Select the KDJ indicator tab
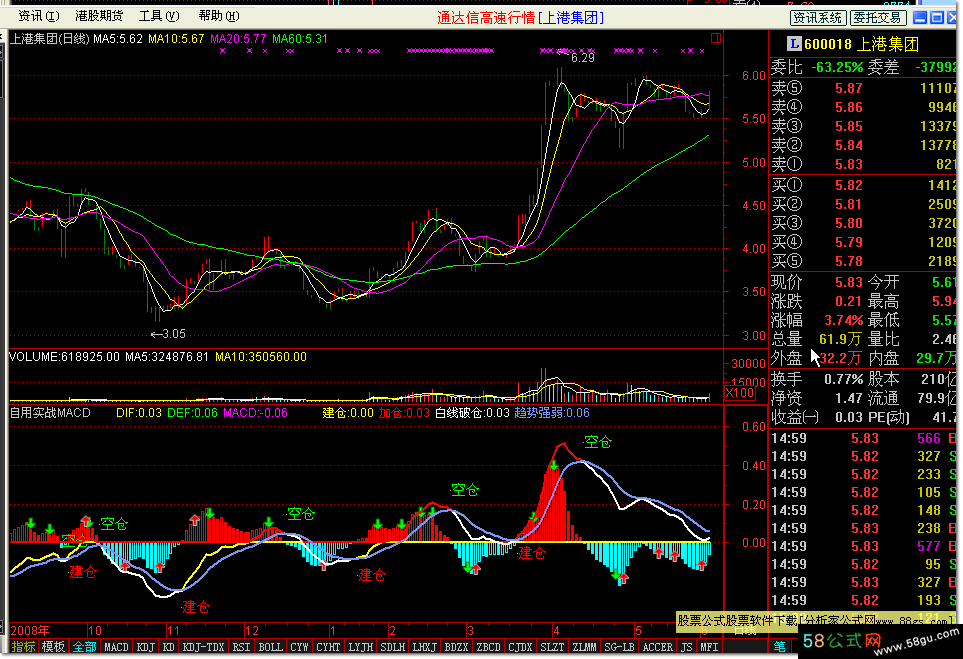Image resolution: width=963 pixels, height=659 pixels. [146, 647]
